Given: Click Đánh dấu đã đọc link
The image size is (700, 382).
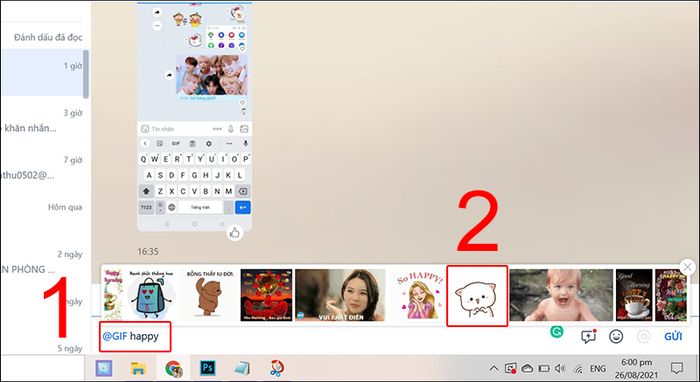Looking at the screenshot, I should (x=48, y=37).
